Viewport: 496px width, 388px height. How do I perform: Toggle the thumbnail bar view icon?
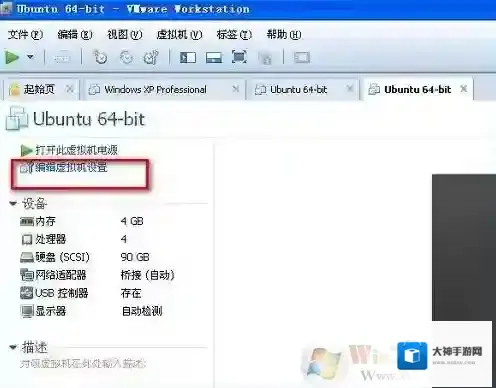214,58
